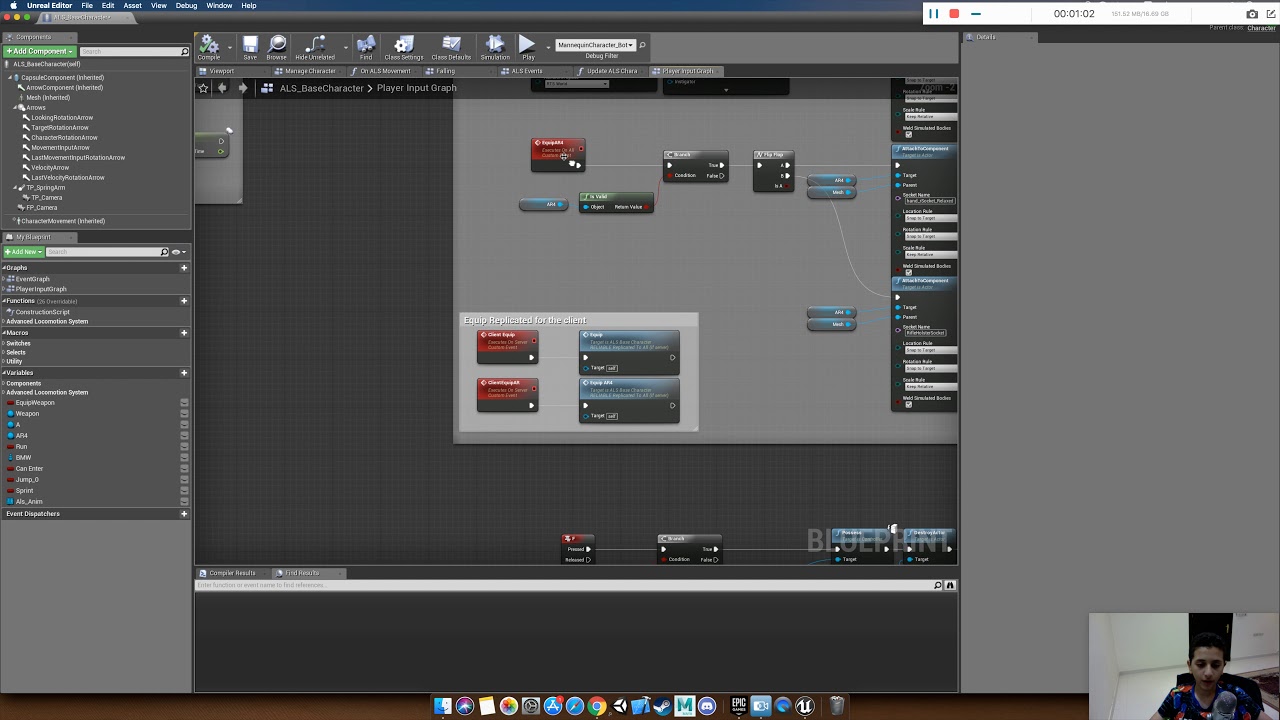Click the magnifier next to Debug Filter
The width and height of the screenshot is (1280, 720).
(642, 45)
